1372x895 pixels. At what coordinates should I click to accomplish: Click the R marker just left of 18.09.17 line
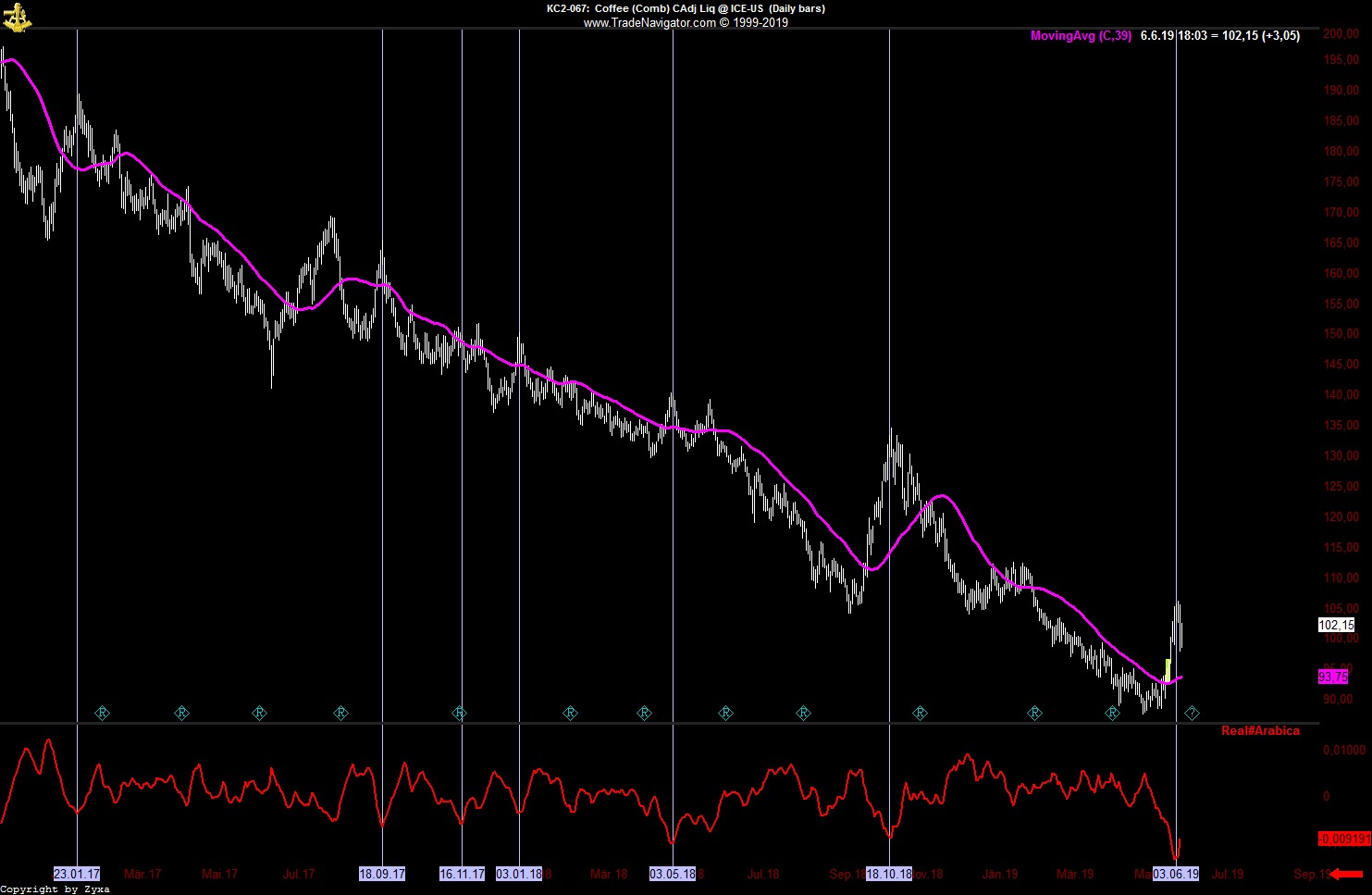(340, 713)
